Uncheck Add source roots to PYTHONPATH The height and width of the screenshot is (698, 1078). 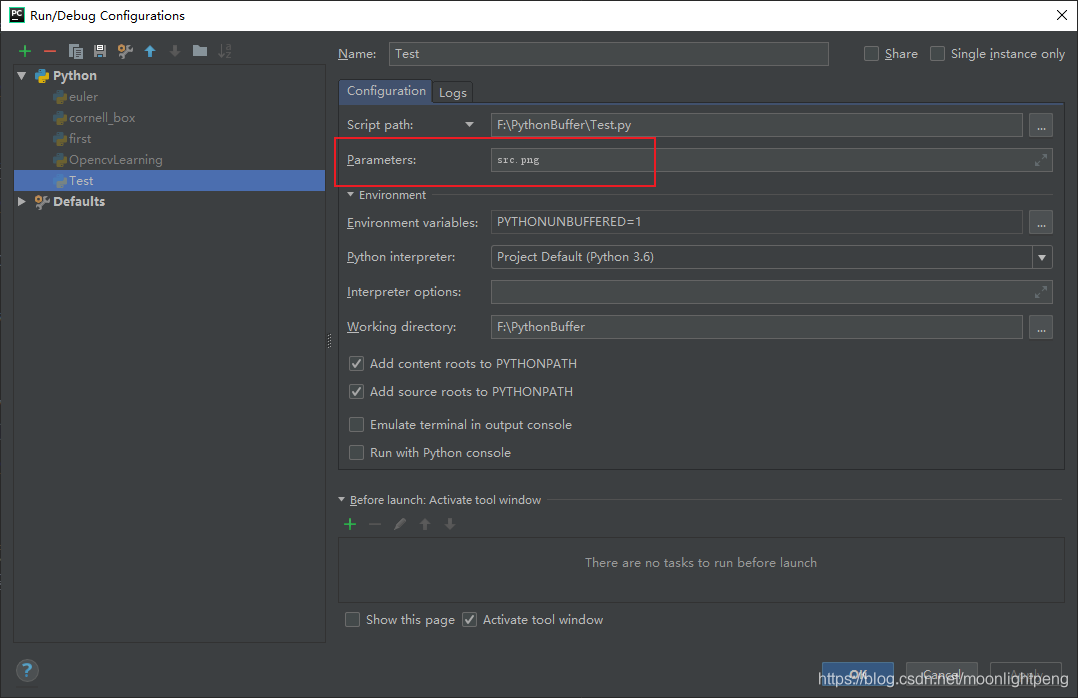click(x=356, y=392)
